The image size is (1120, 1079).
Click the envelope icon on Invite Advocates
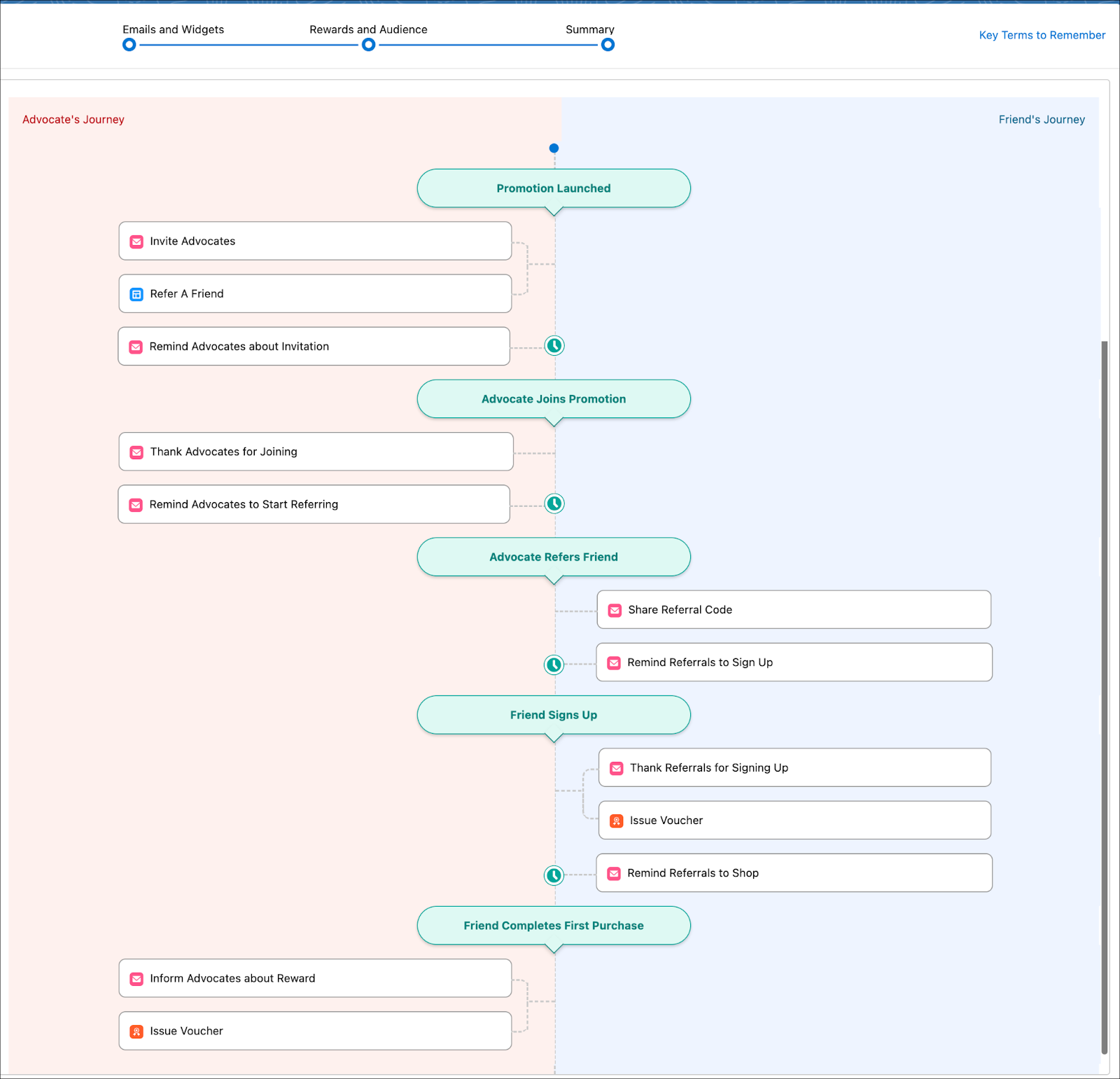pos(136,241)
